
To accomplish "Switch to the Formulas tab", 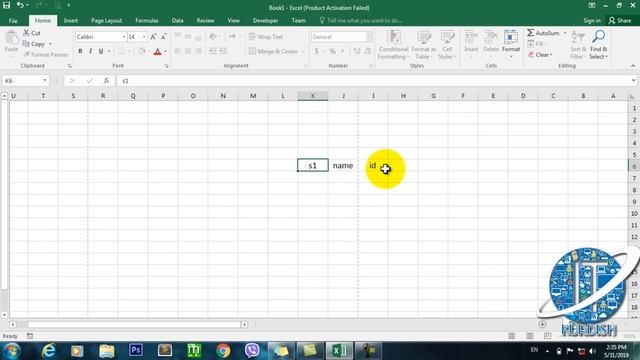I will point(147,20).
